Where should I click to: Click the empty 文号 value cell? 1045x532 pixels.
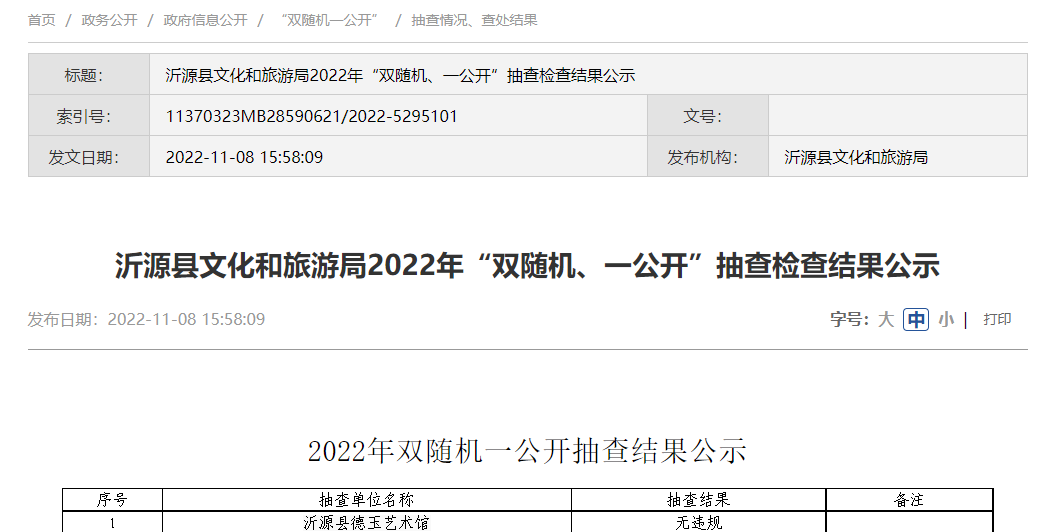pos(897,116)
